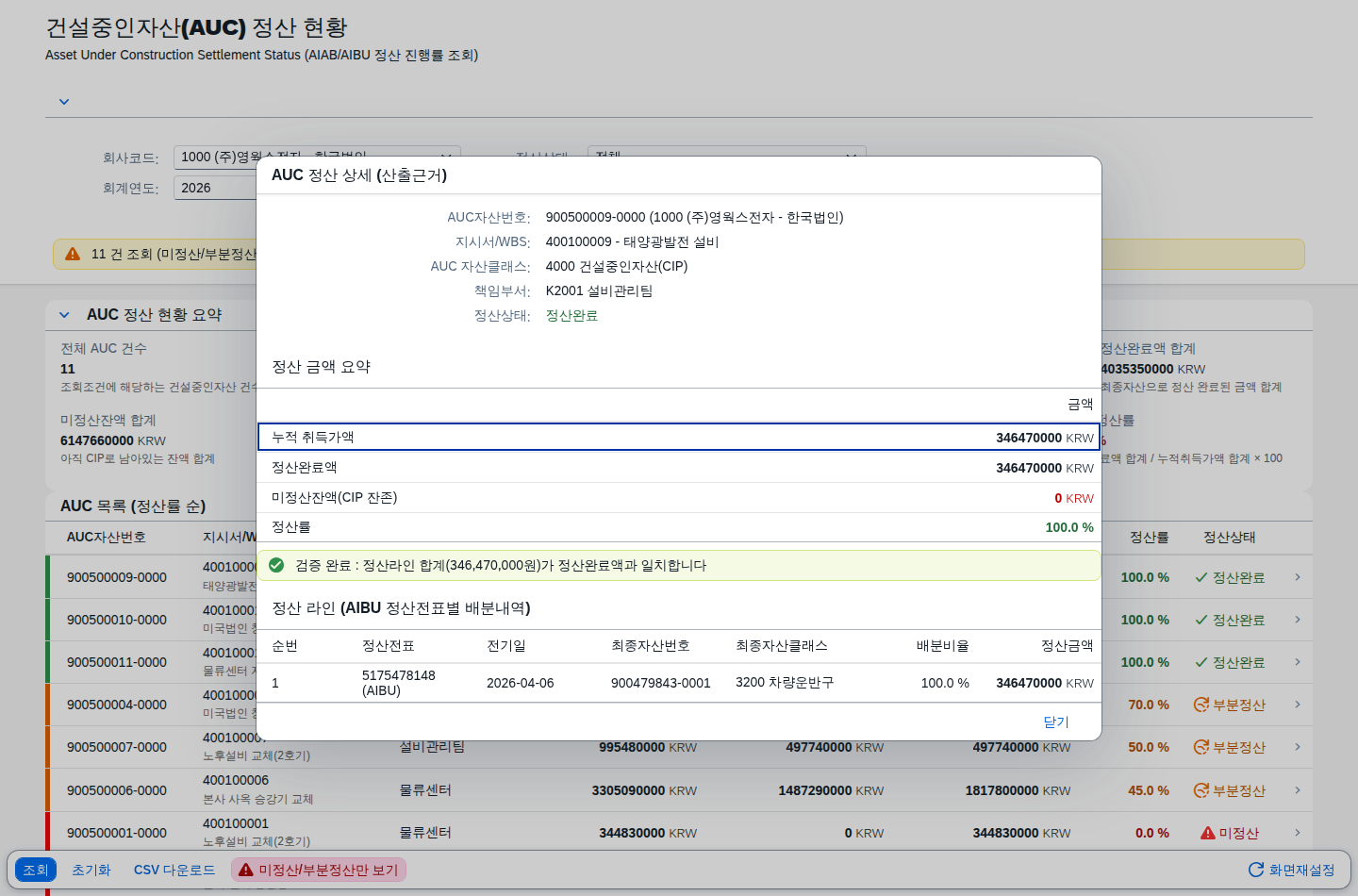The height and width of the screenshot is (896, 1358).
Task: Open row detail arrow for 900500001-0000
Action: tap(1298, 833)
